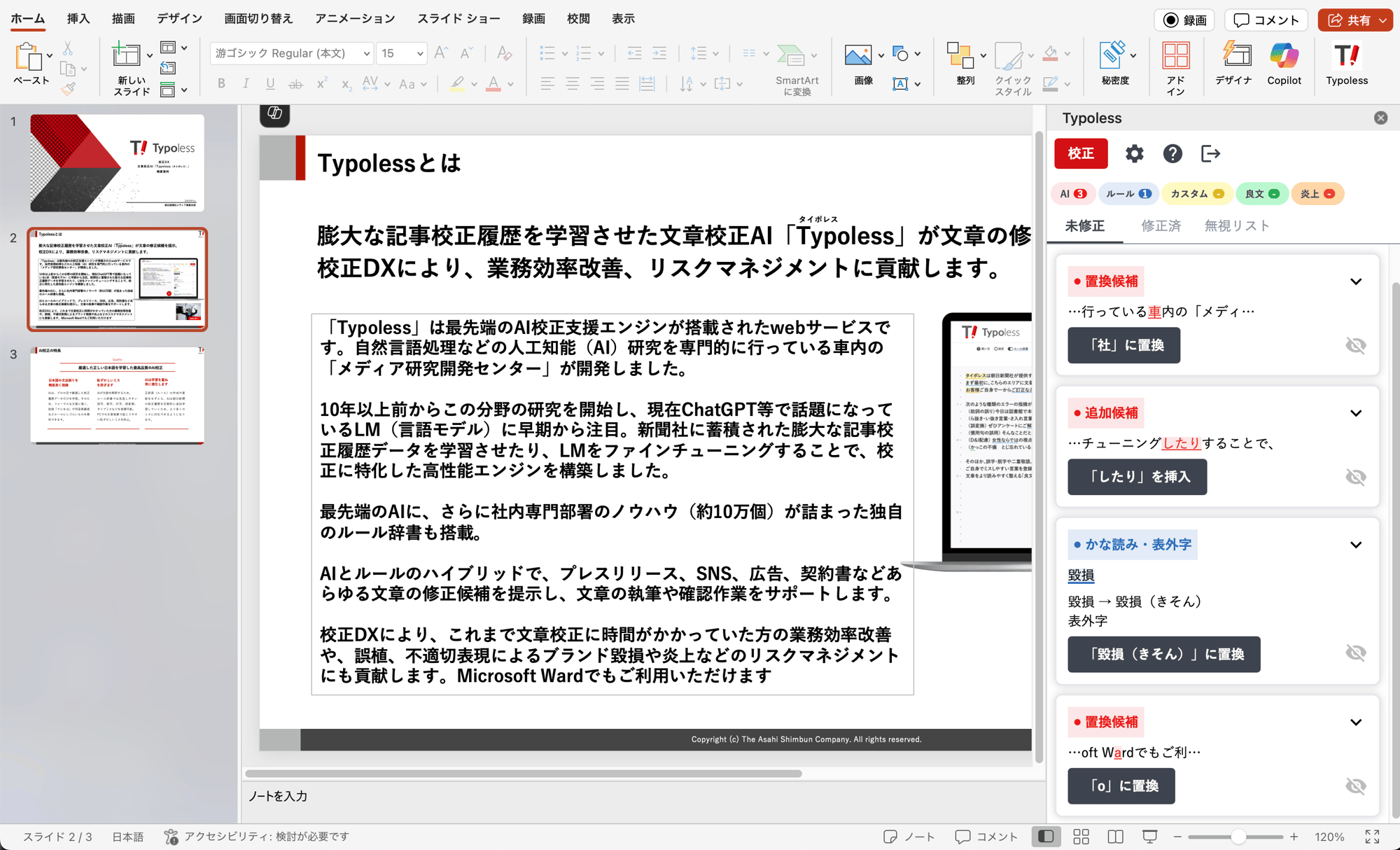
Task: Switch to the 修正済 tab
Action: (x=1161, y=226)
